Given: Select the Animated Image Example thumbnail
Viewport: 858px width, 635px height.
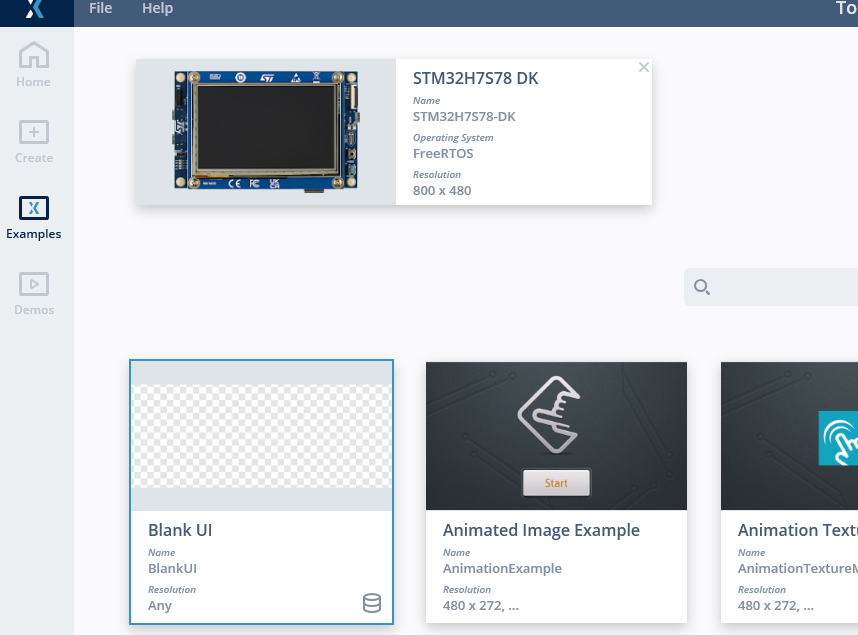Looking at the screenshot, I should pyautogui.click(x=556, y=436).
